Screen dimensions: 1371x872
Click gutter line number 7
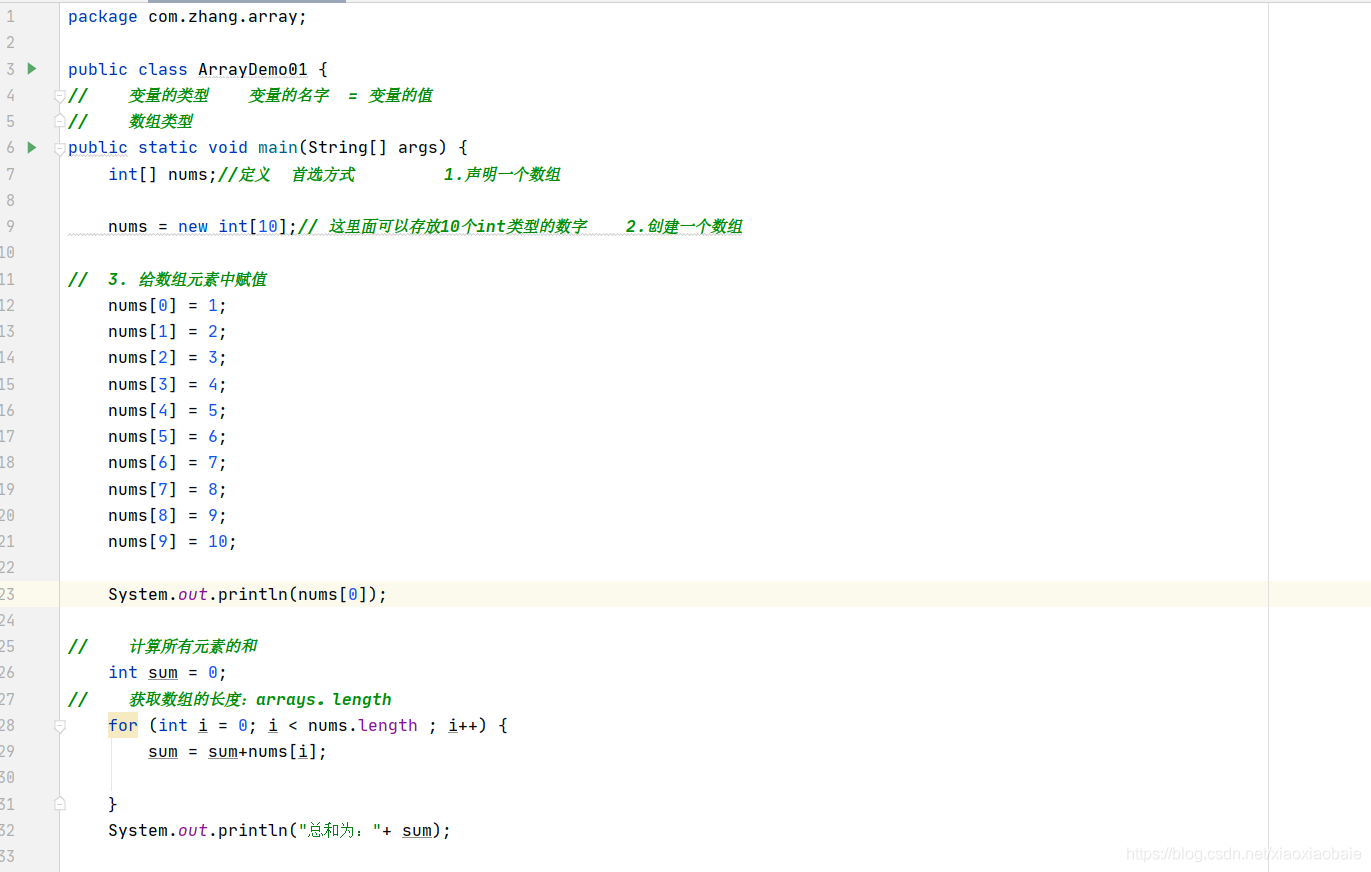coord(10,174)
